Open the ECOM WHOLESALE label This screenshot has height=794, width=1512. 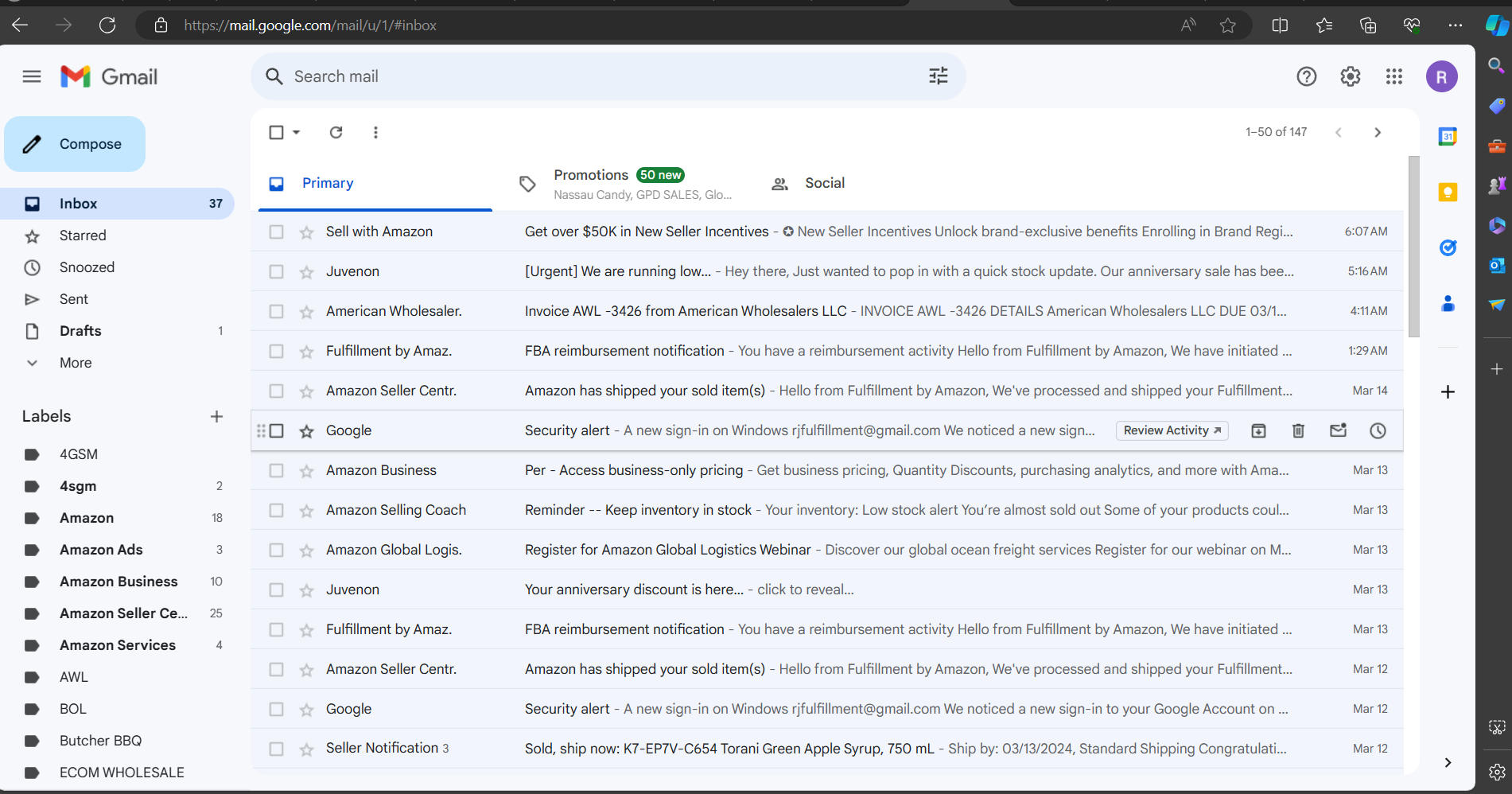pos(122,773)
